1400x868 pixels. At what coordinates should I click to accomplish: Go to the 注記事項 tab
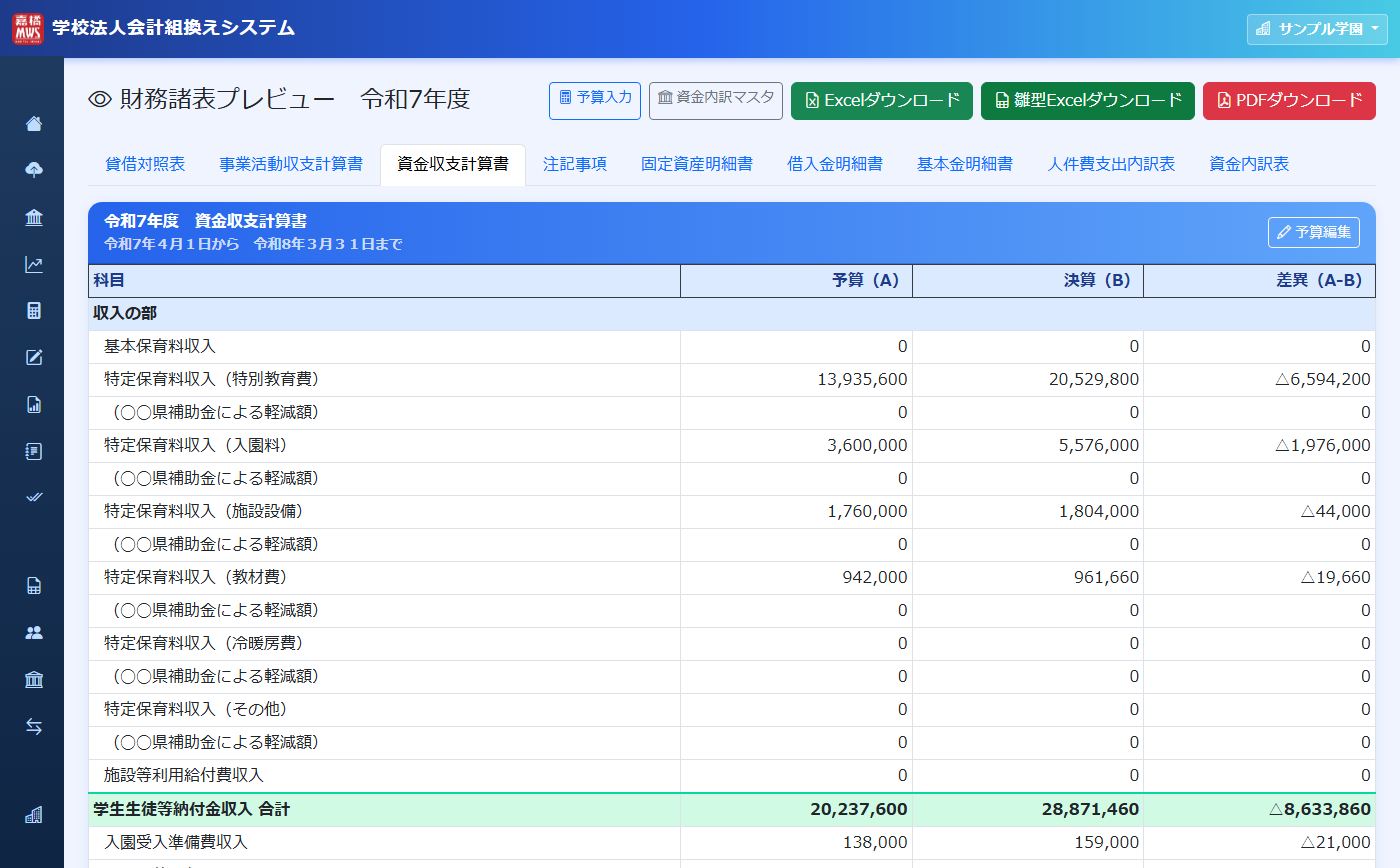(x=575, y=165)
